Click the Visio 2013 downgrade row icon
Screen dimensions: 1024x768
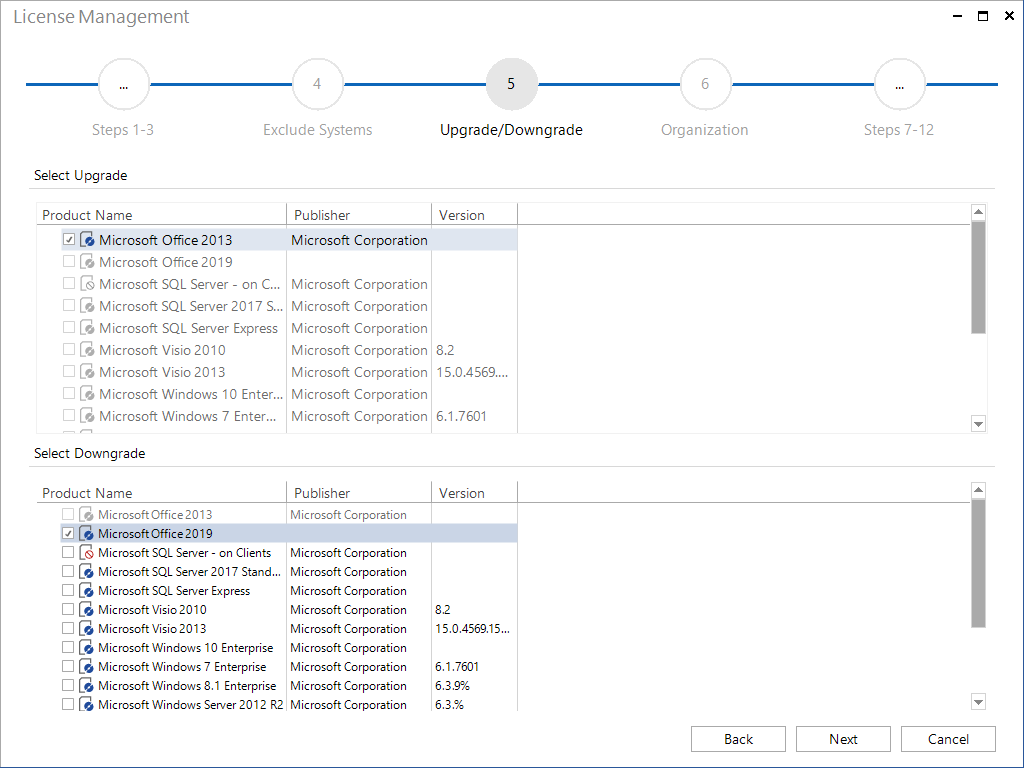click(86, 628)
